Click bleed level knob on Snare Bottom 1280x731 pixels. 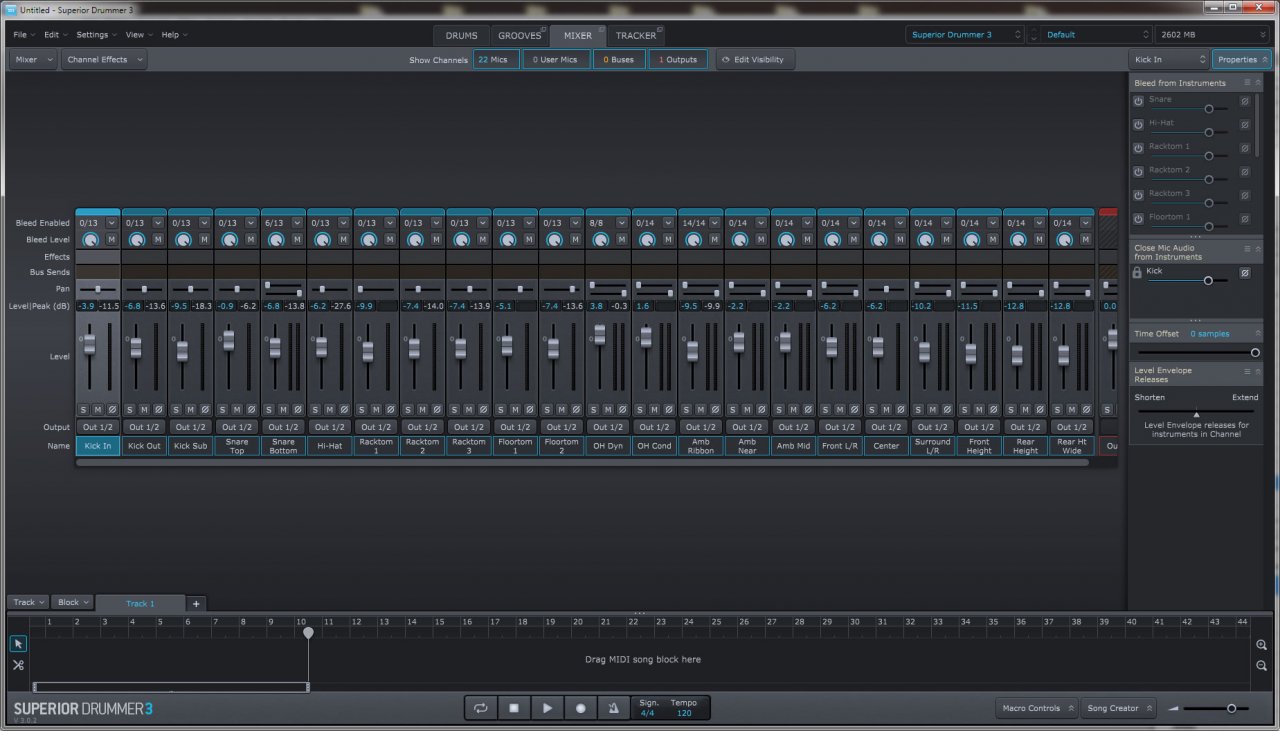pyautogui.click(x=276, y=240)
